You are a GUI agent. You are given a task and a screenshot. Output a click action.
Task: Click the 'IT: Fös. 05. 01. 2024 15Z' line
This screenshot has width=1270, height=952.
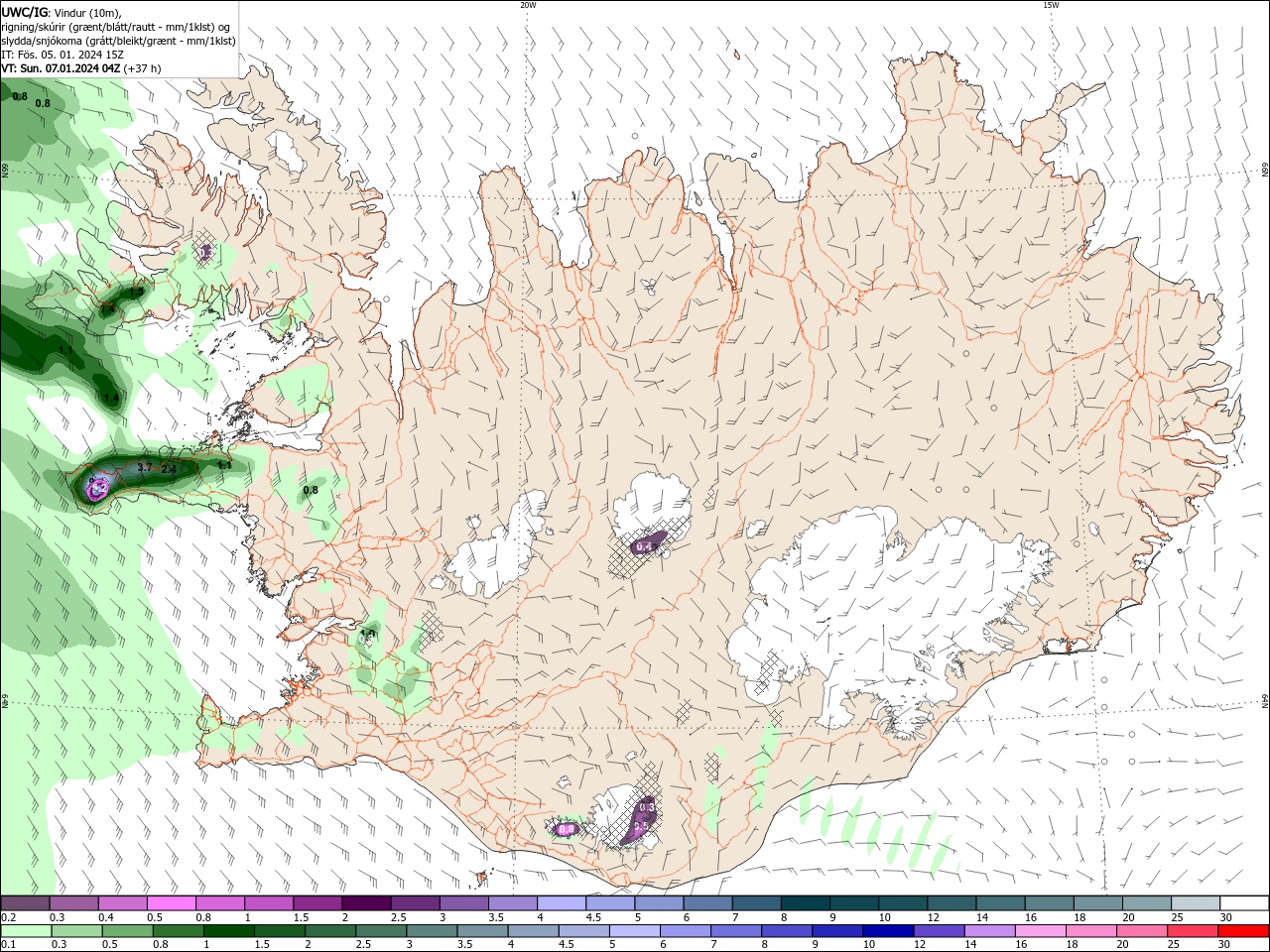[x=63, y=55]
